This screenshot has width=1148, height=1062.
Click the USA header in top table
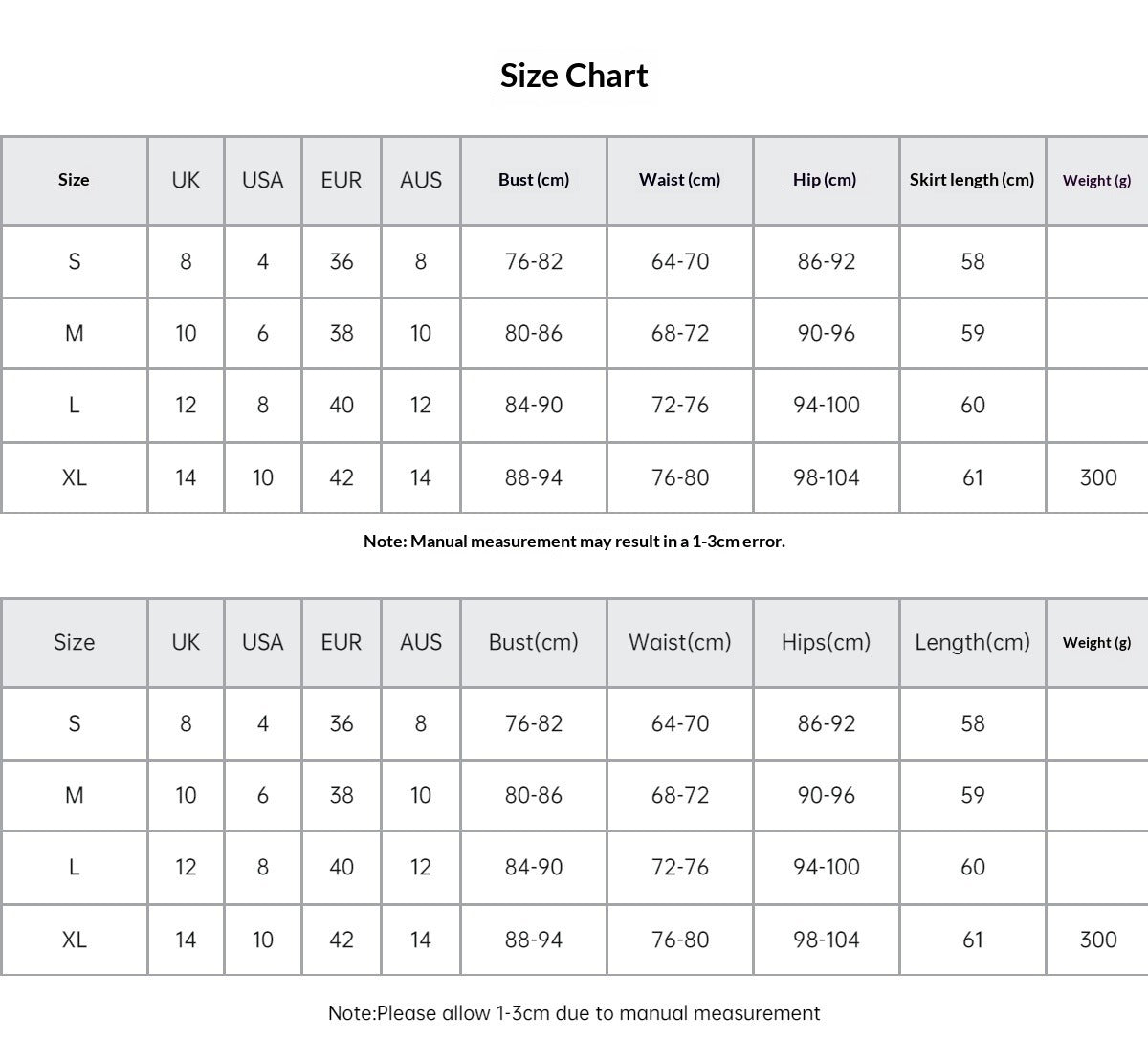263,180
